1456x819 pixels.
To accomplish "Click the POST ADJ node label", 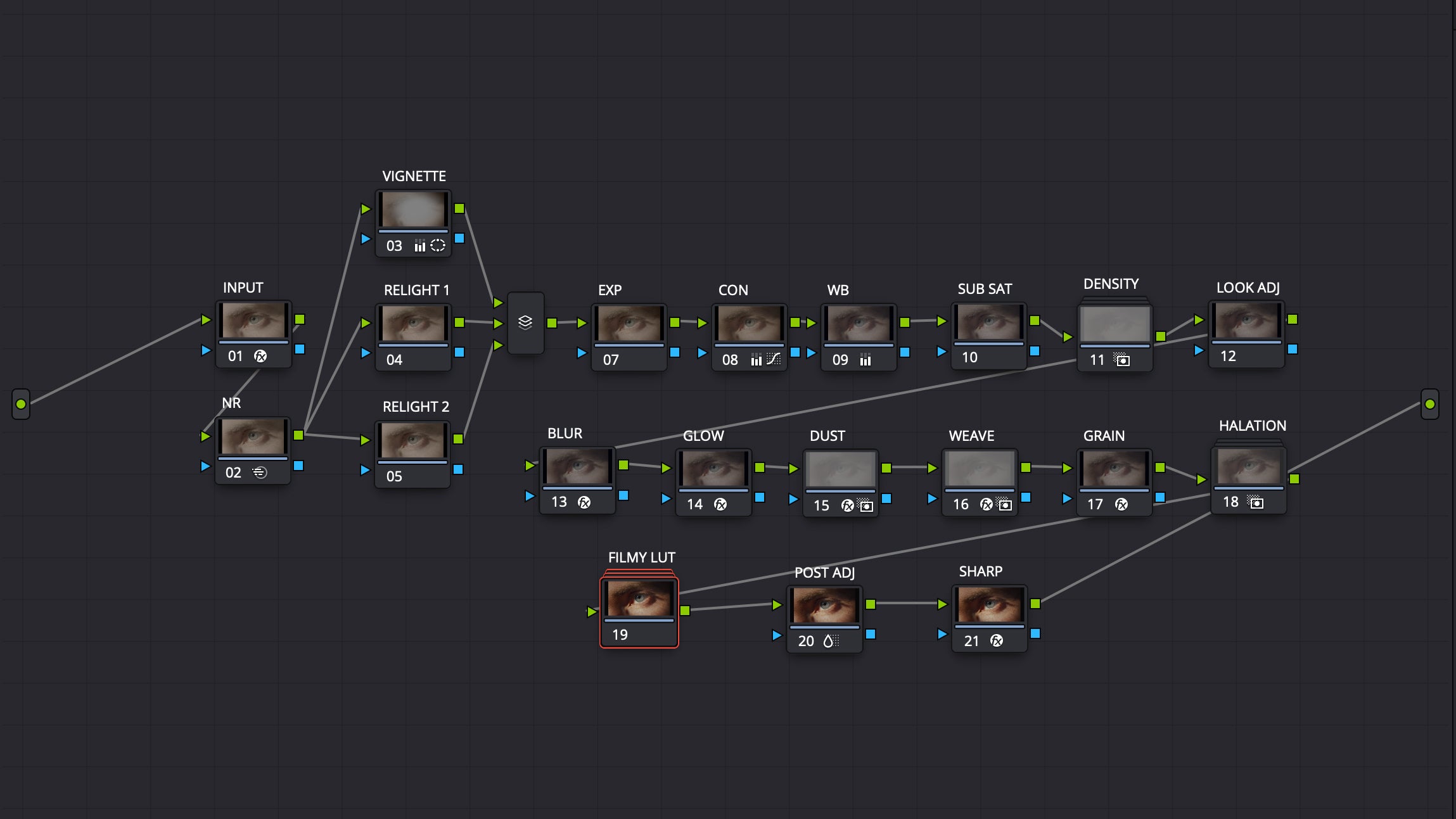I will point(824,573).
